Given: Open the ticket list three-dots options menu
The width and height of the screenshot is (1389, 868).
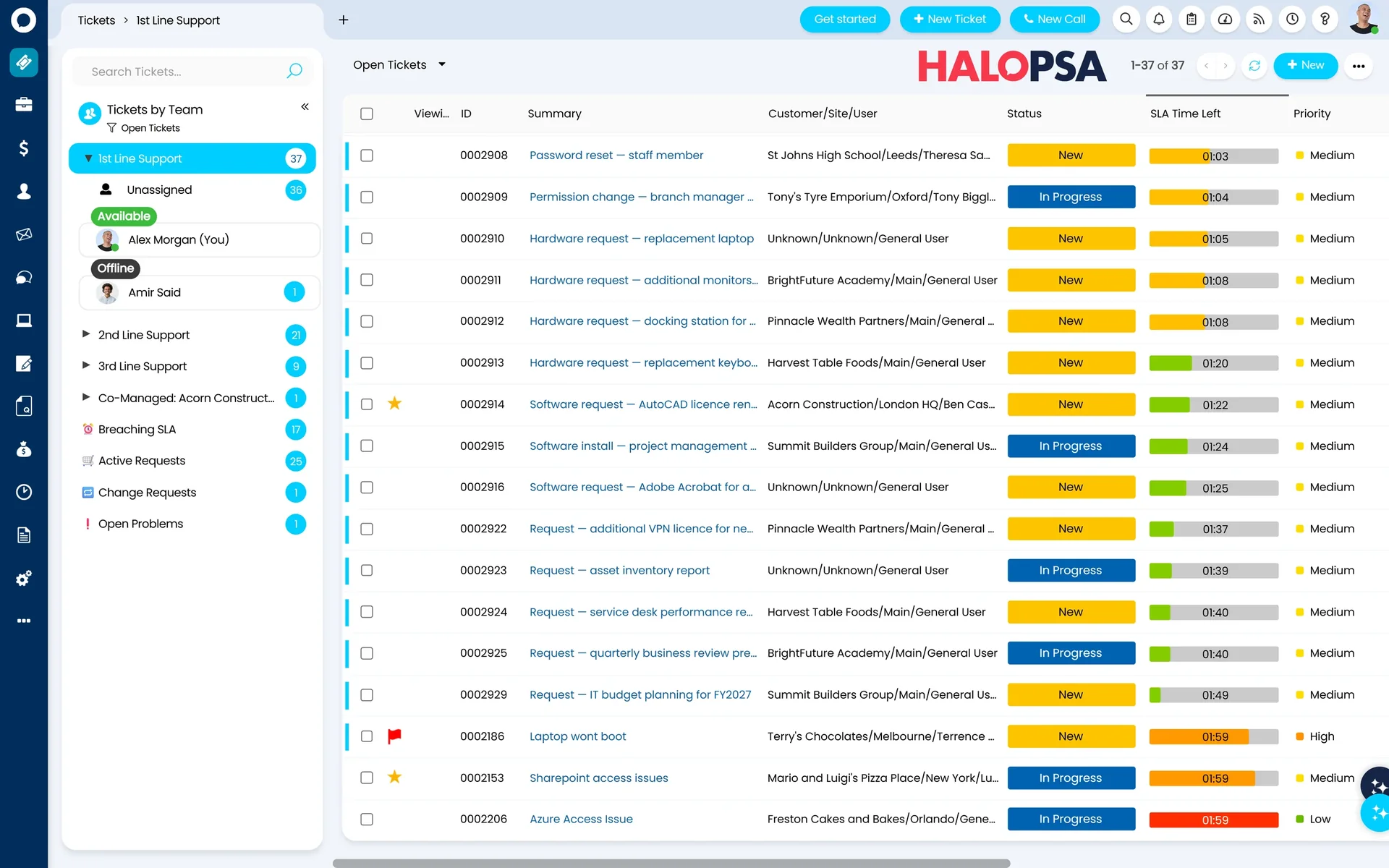Looking at the screenshot, I should point(1359,66).
